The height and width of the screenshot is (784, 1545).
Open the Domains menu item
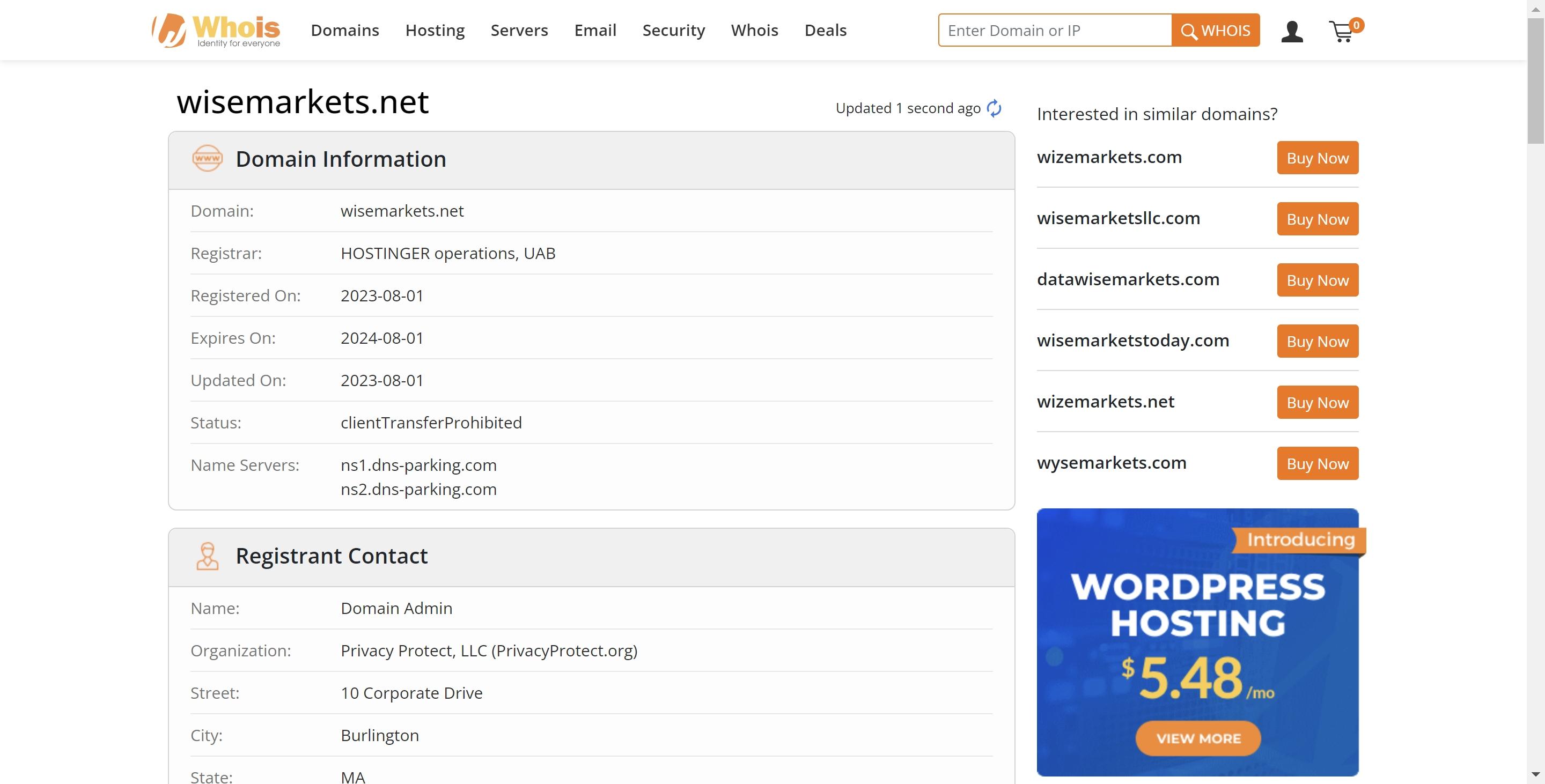click(344, 30)
